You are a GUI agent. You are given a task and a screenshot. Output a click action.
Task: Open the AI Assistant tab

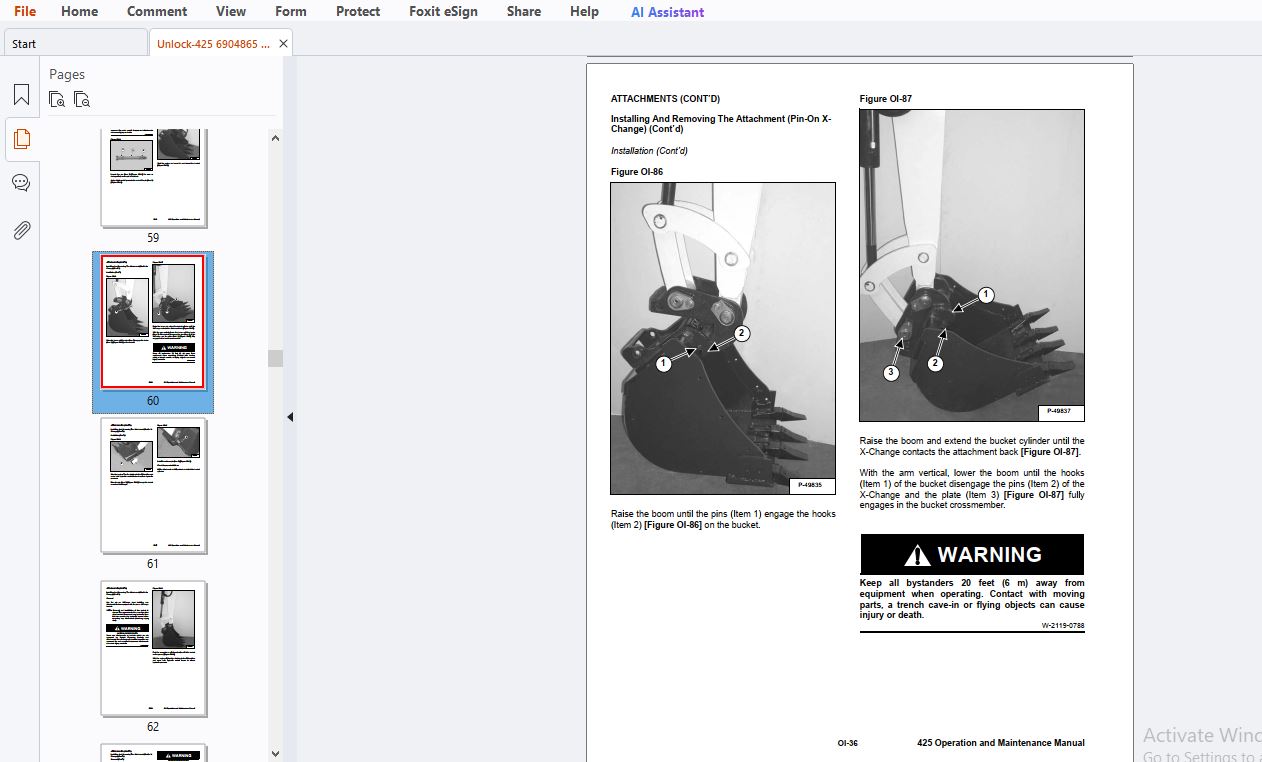(667, 12)
